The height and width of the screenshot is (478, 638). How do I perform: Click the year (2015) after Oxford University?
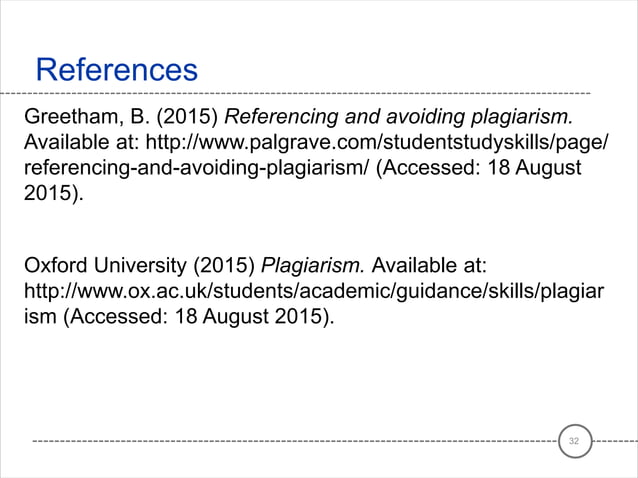pyautogui.click(x=224, y=265)
